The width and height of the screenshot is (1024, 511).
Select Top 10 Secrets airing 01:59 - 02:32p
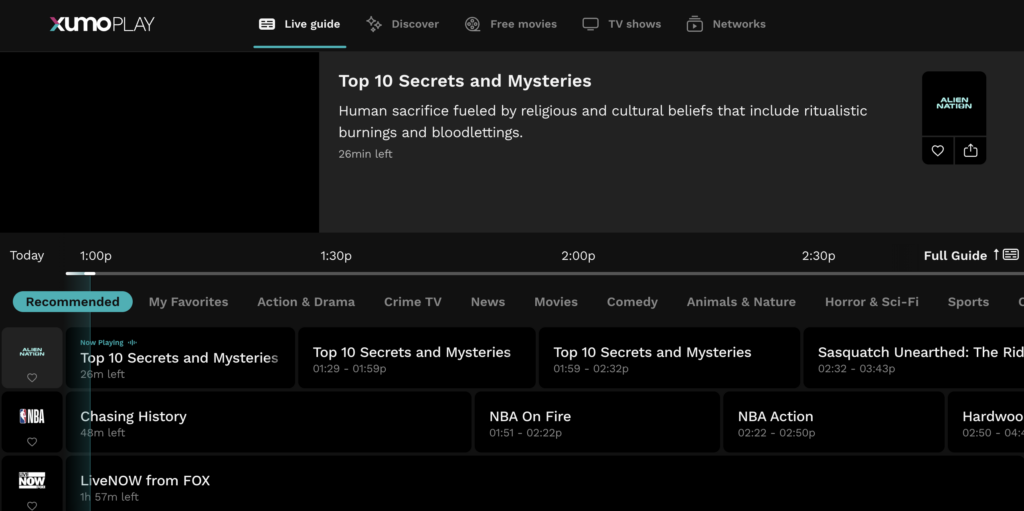669,358
